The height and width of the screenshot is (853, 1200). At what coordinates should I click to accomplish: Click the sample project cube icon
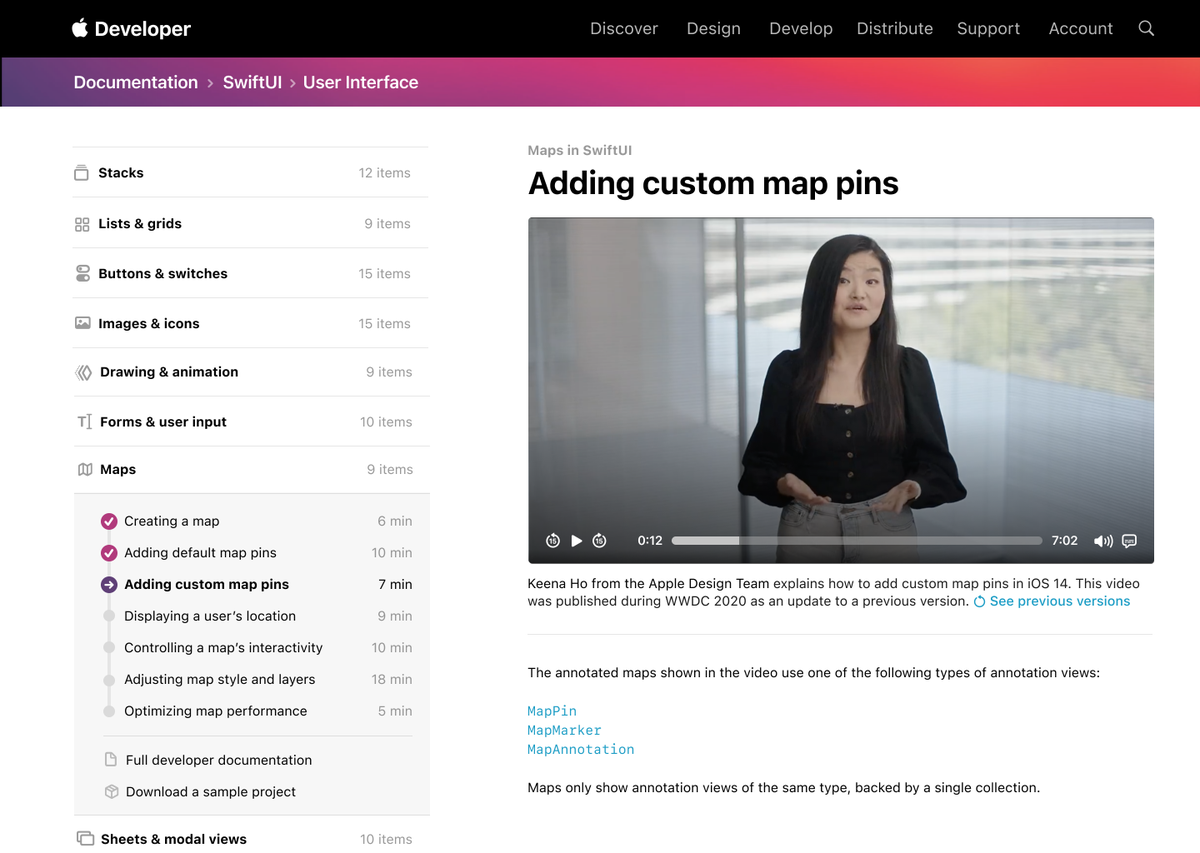pyautogui.click(x=111, y=791)
